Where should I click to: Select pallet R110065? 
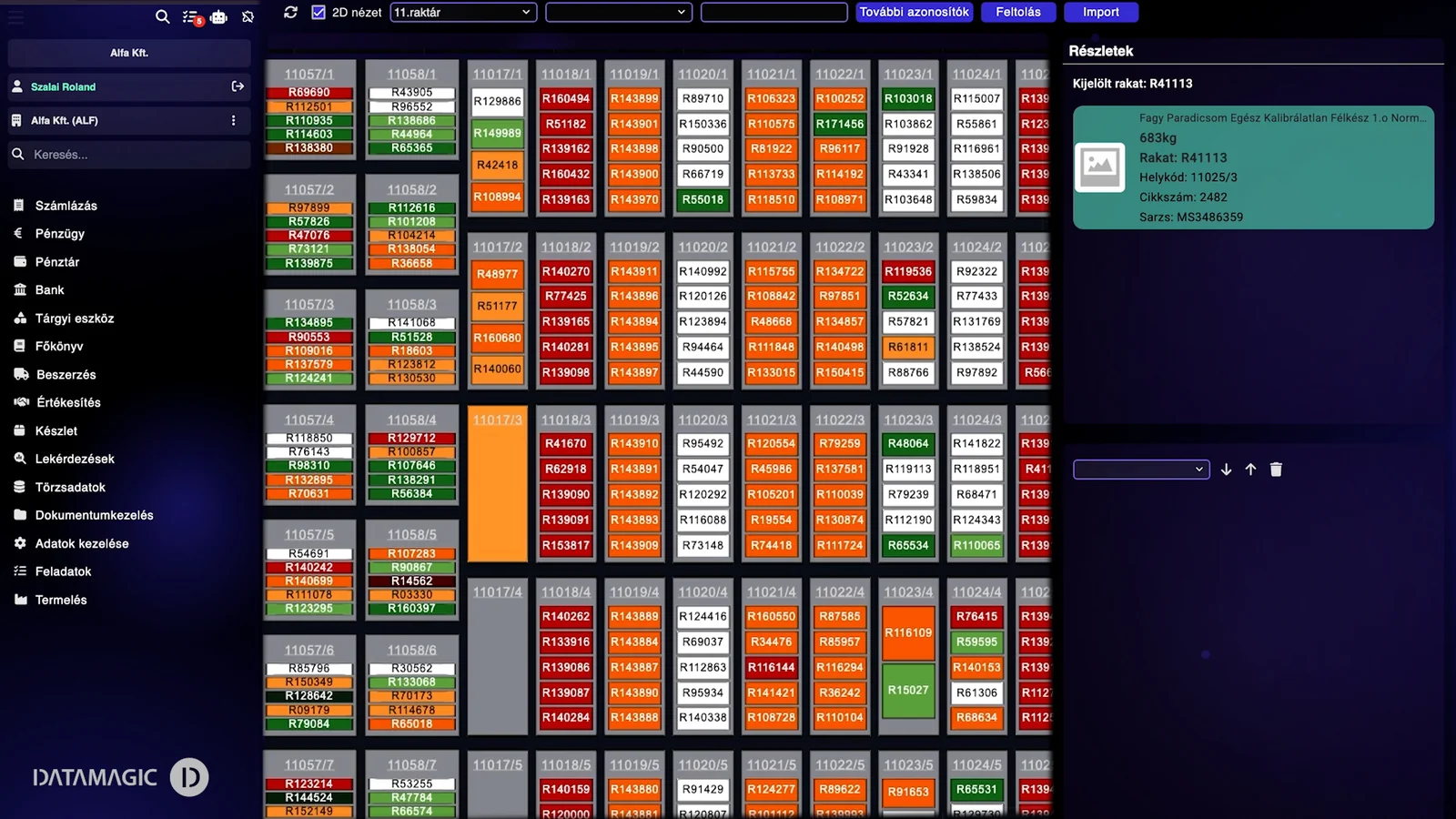977,545
